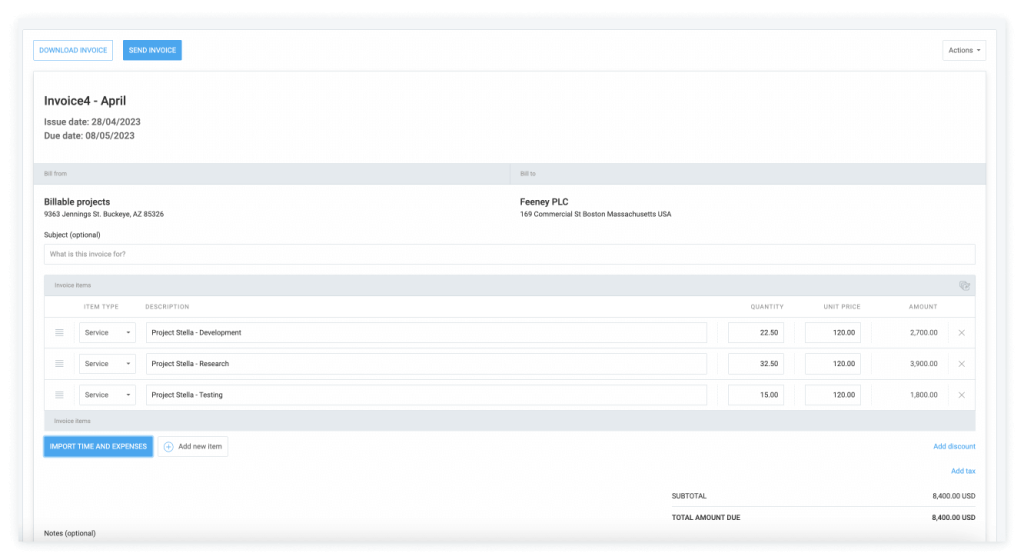Select amount 3,900.00 in Research row
1024x560 pixels.
point(923,364)
